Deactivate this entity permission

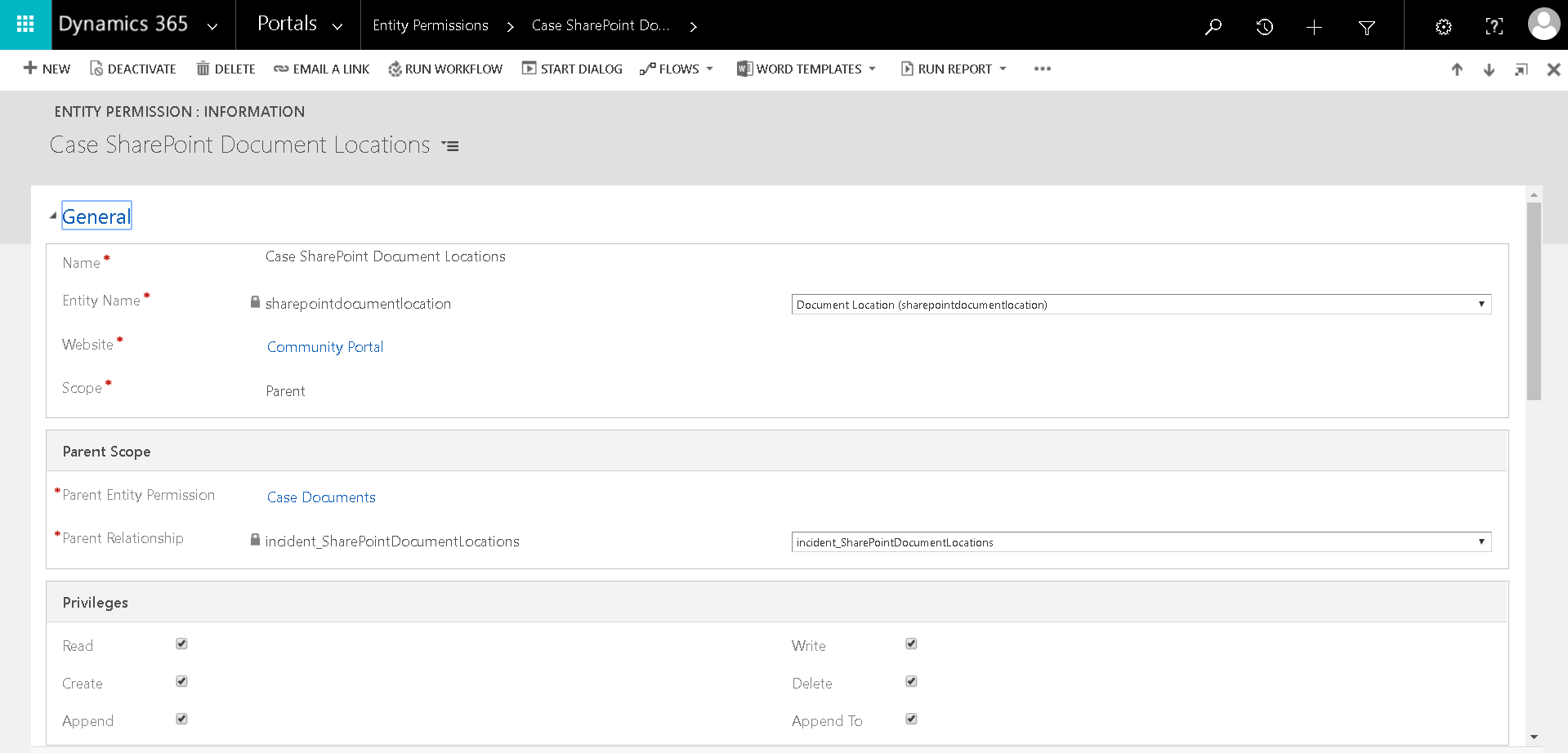pos(132,69)
